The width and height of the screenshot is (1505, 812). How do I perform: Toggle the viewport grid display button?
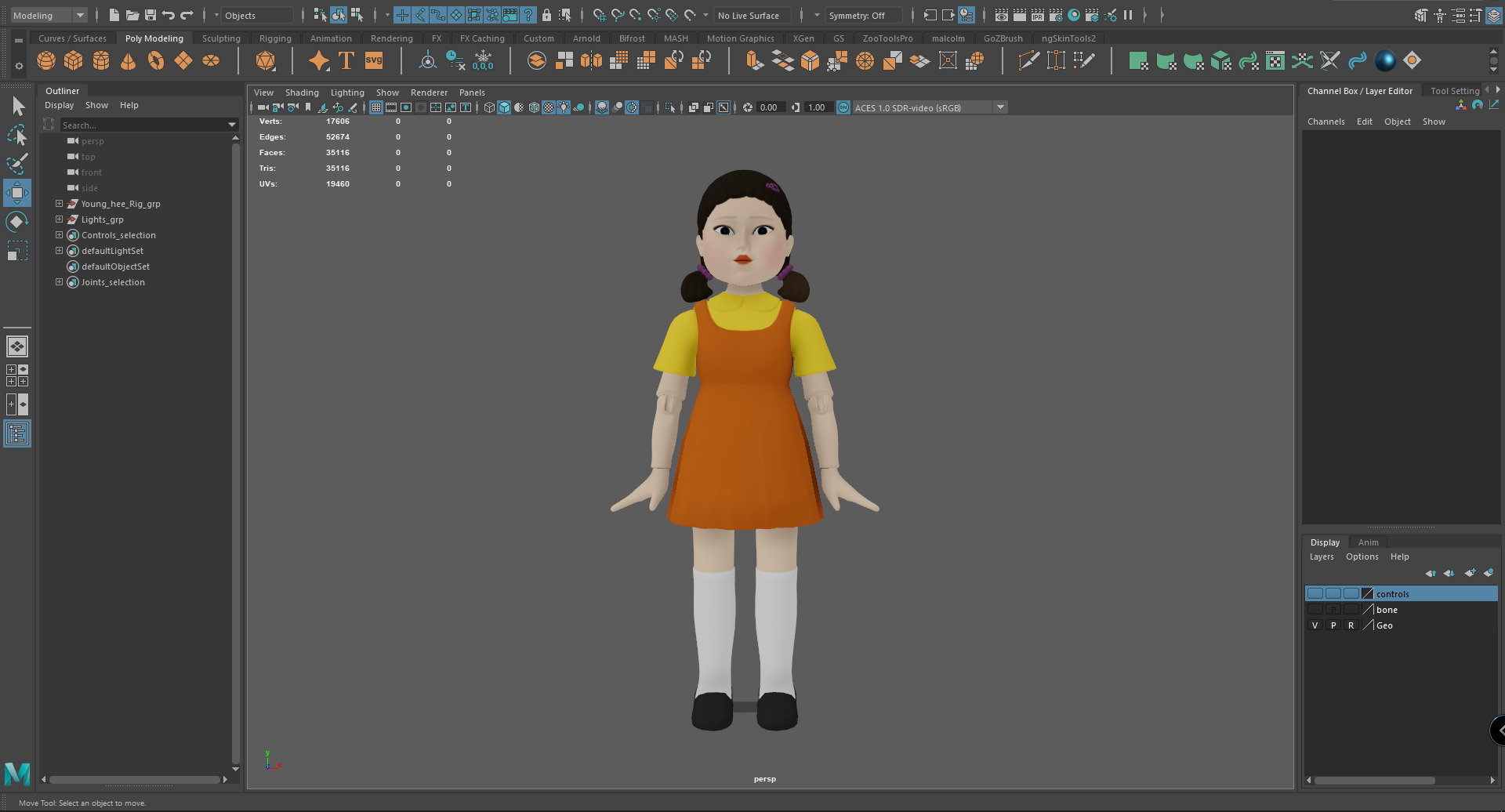click(376, 107)
